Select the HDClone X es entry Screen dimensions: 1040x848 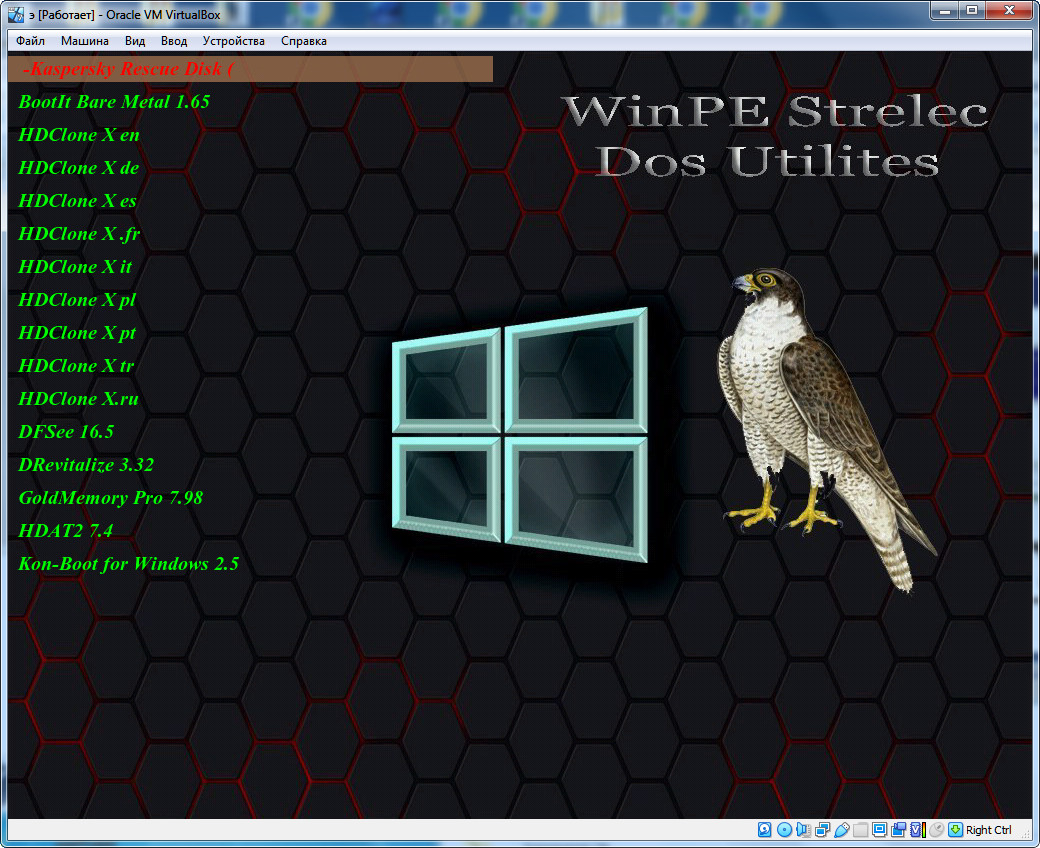pos(78,201)
